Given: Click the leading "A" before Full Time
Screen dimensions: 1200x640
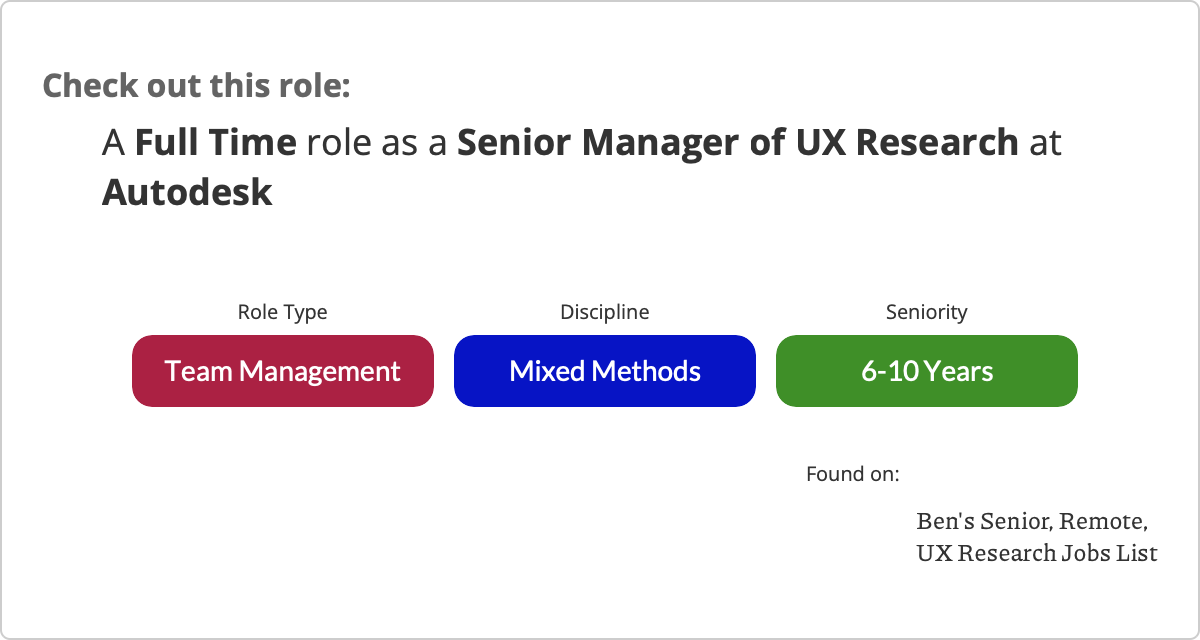Looking at the screenshot, I should pos(113,143).
